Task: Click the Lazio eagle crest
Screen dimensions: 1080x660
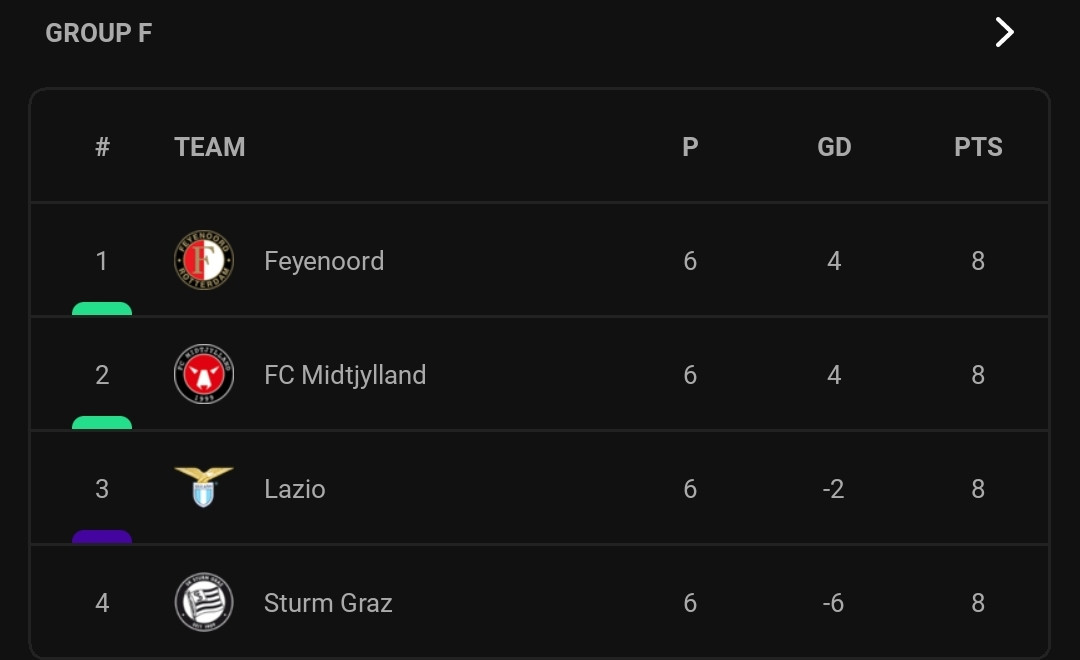Action: [x=204, y=487]
